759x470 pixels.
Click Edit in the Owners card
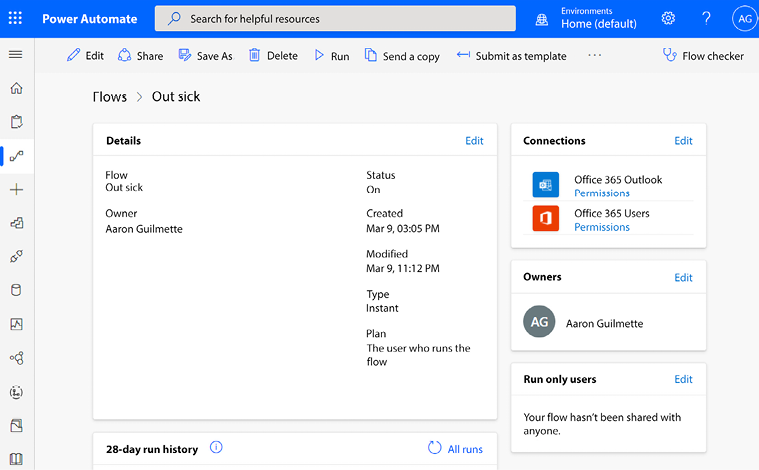(x=683, y=277)
